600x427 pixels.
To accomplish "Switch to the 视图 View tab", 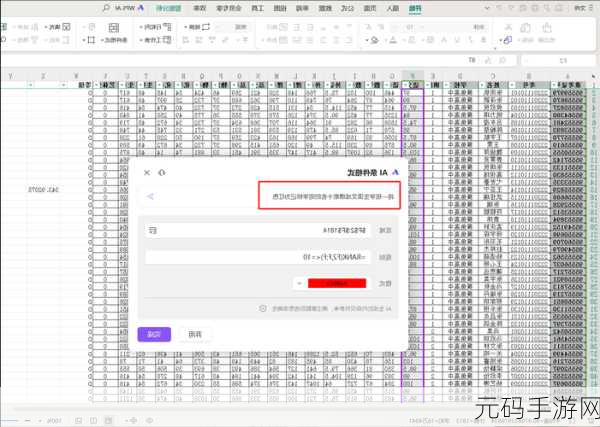I will click(x=279, y=8).
